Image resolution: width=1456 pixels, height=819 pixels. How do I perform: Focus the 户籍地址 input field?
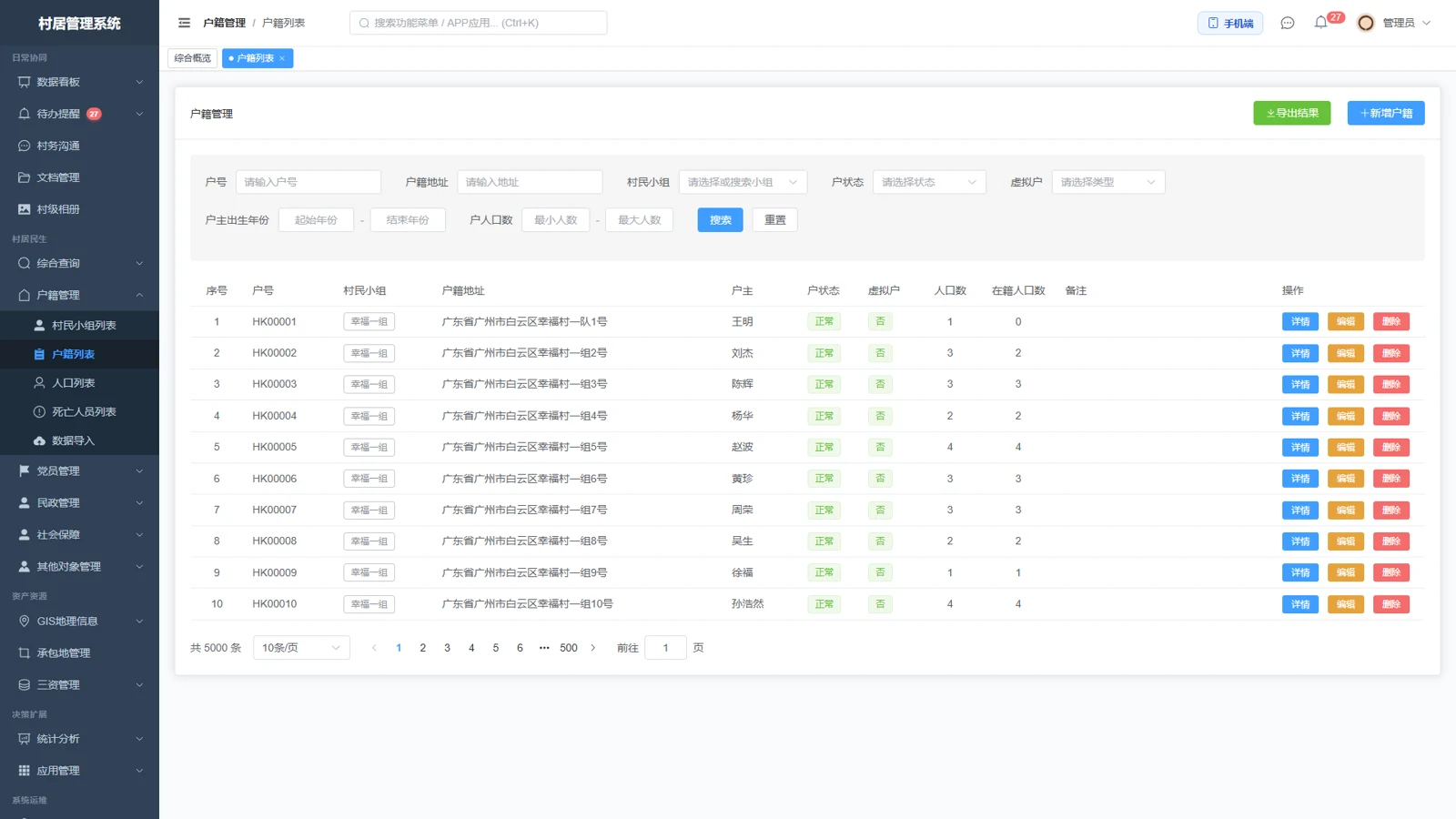pyautogui.click(x=530, y=182)
